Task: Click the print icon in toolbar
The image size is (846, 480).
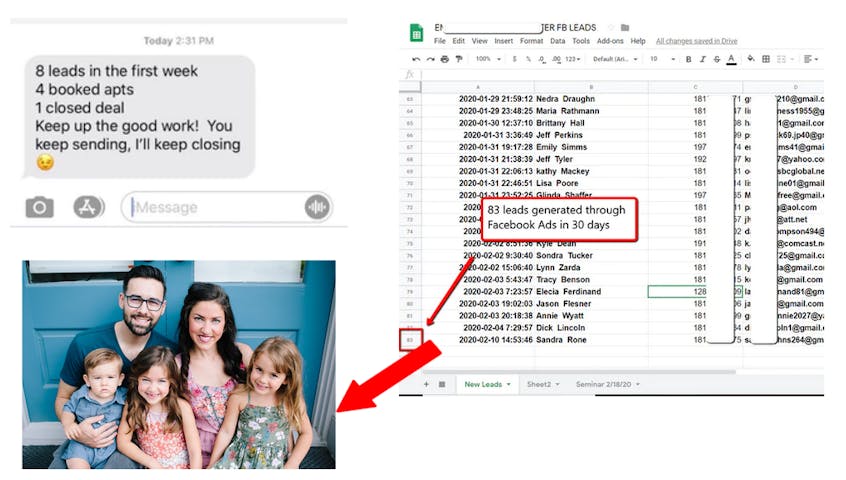Action: 443,60
